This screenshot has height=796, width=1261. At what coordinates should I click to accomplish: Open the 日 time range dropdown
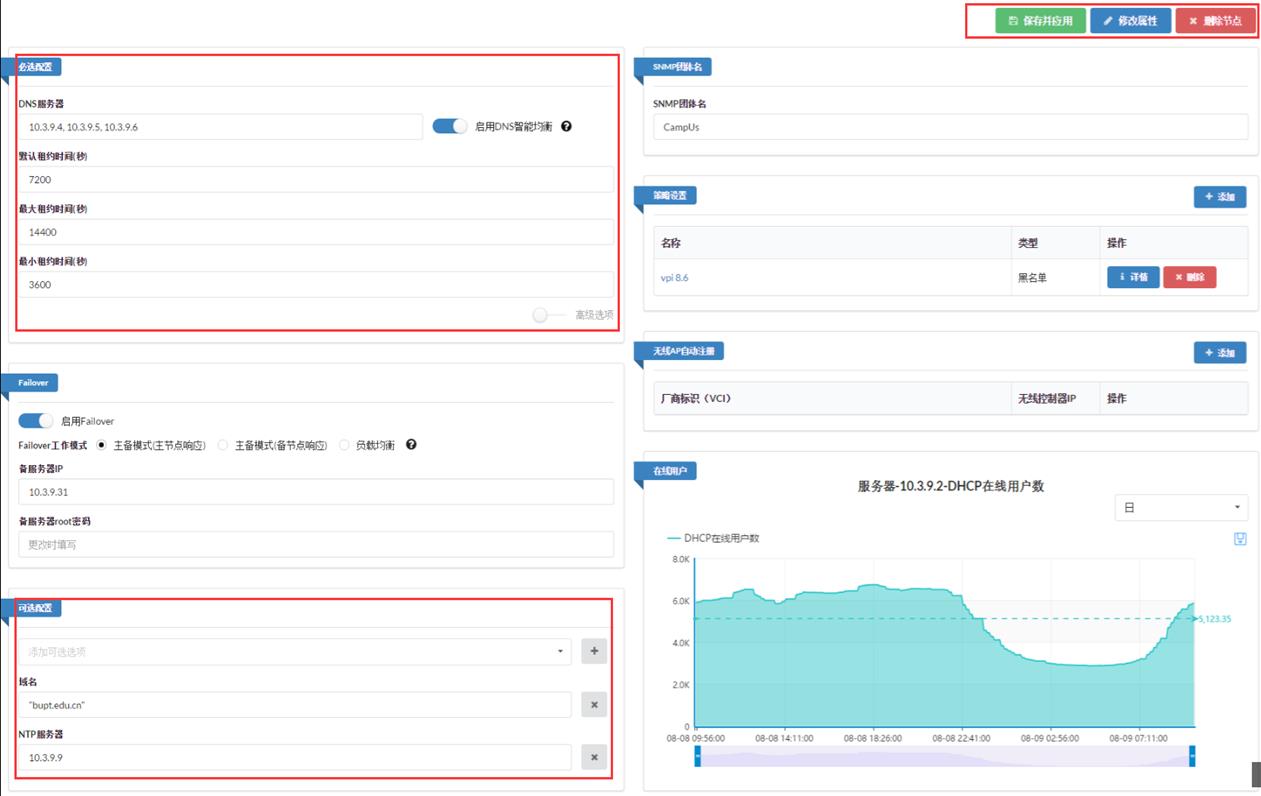(x=1180, y=508)
